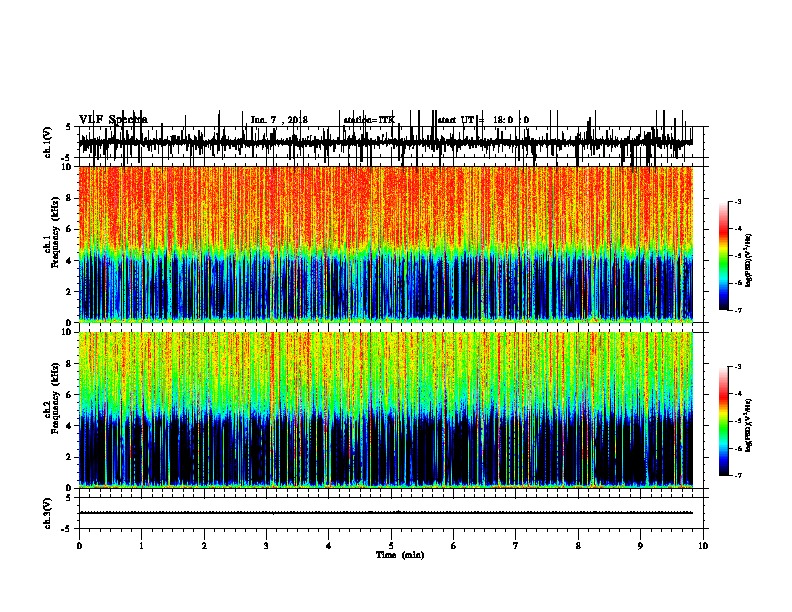Click the 8 minute tick label
The image size is (792, 612).
[578, 546]
